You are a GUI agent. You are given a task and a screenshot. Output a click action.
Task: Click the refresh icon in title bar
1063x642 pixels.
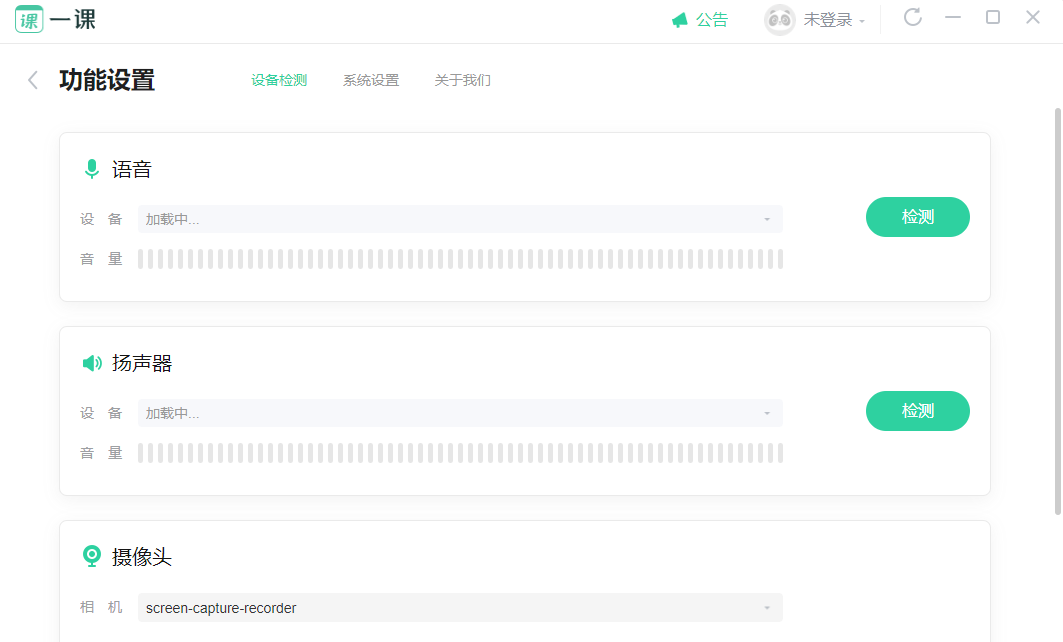coord(912,18)
